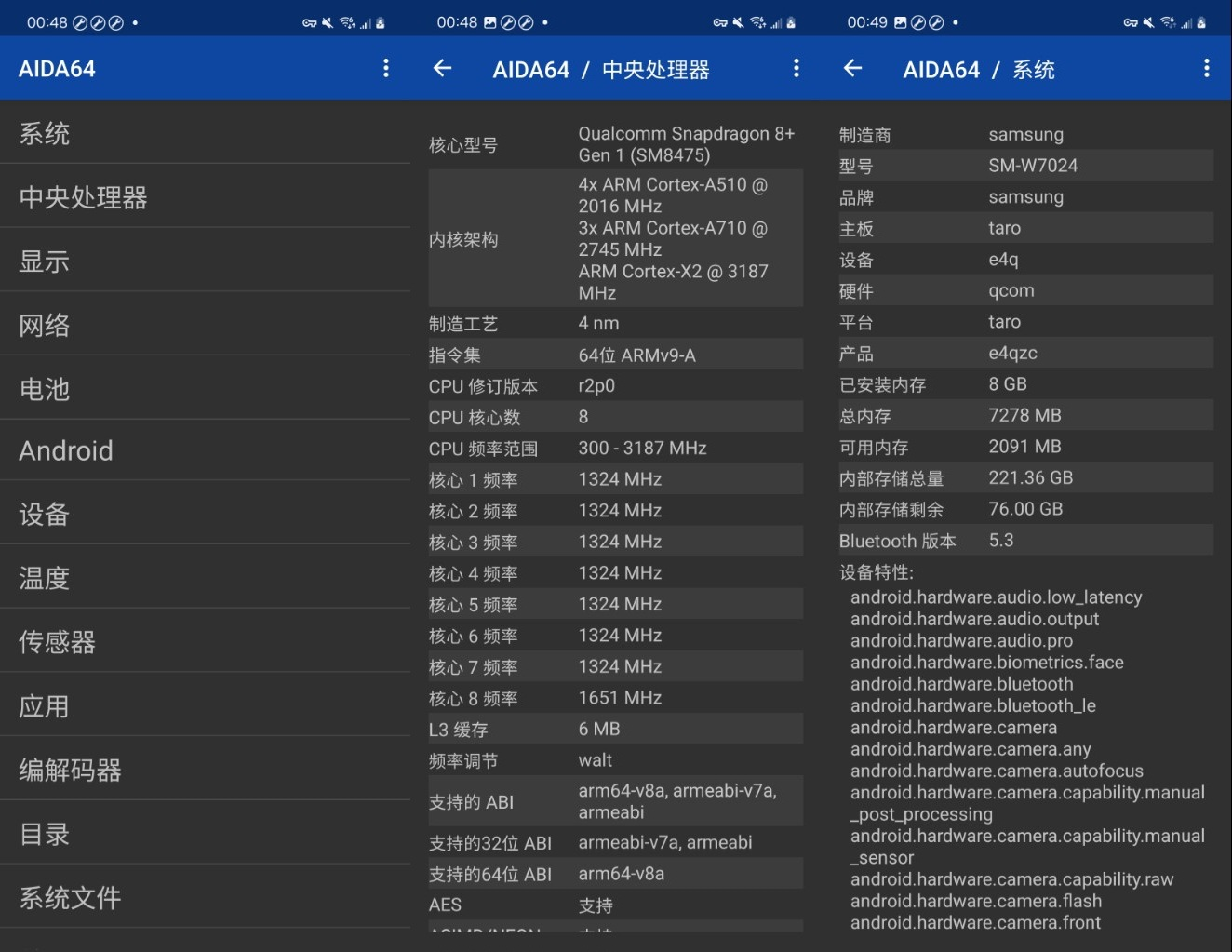Select the 64位 ARMv9-A value

[636, 355]
